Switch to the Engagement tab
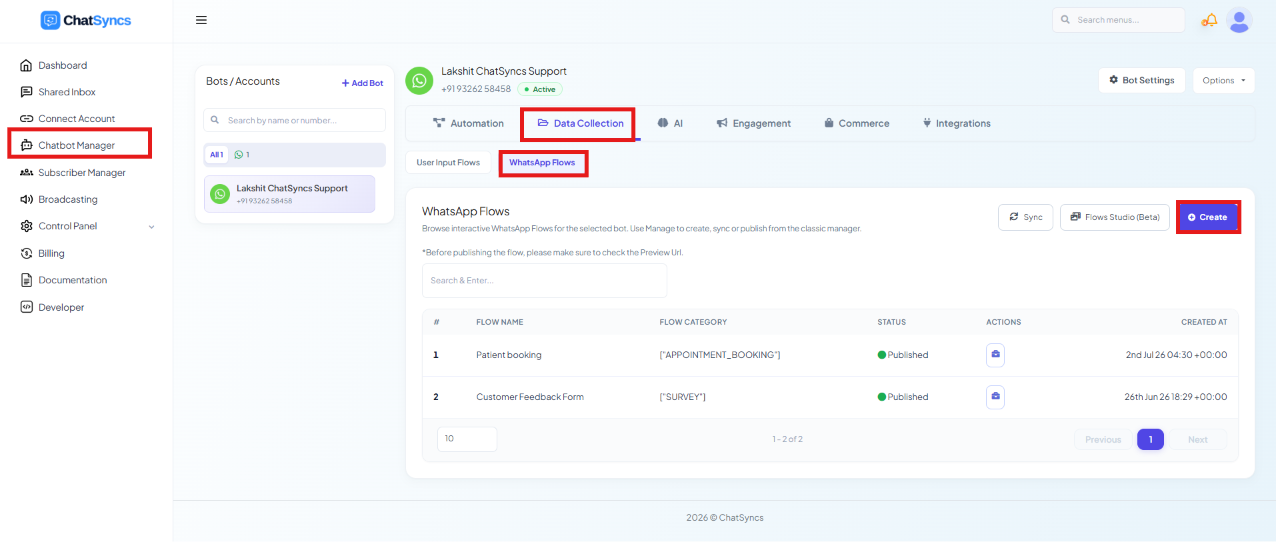Image resolution: width=1276 pixels, height=542 pixels. (x=753, y=123)
